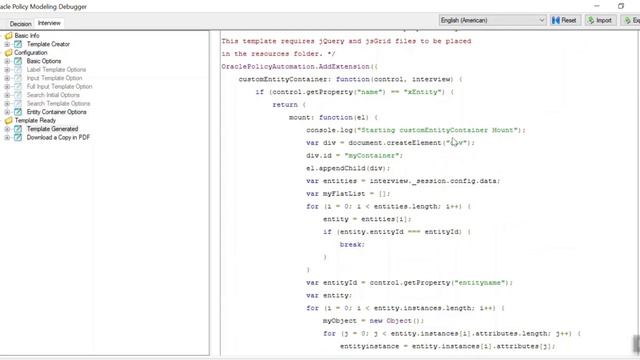The height and width of the screenshot is (360, 640).
Task: Click the Configuration folder icon
Action: (9, 53)
